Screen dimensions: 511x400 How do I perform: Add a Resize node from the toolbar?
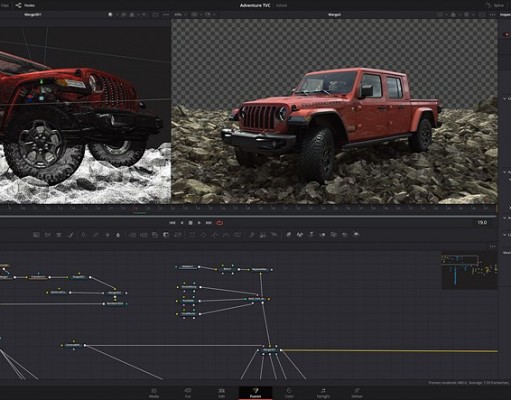[166, 235]
